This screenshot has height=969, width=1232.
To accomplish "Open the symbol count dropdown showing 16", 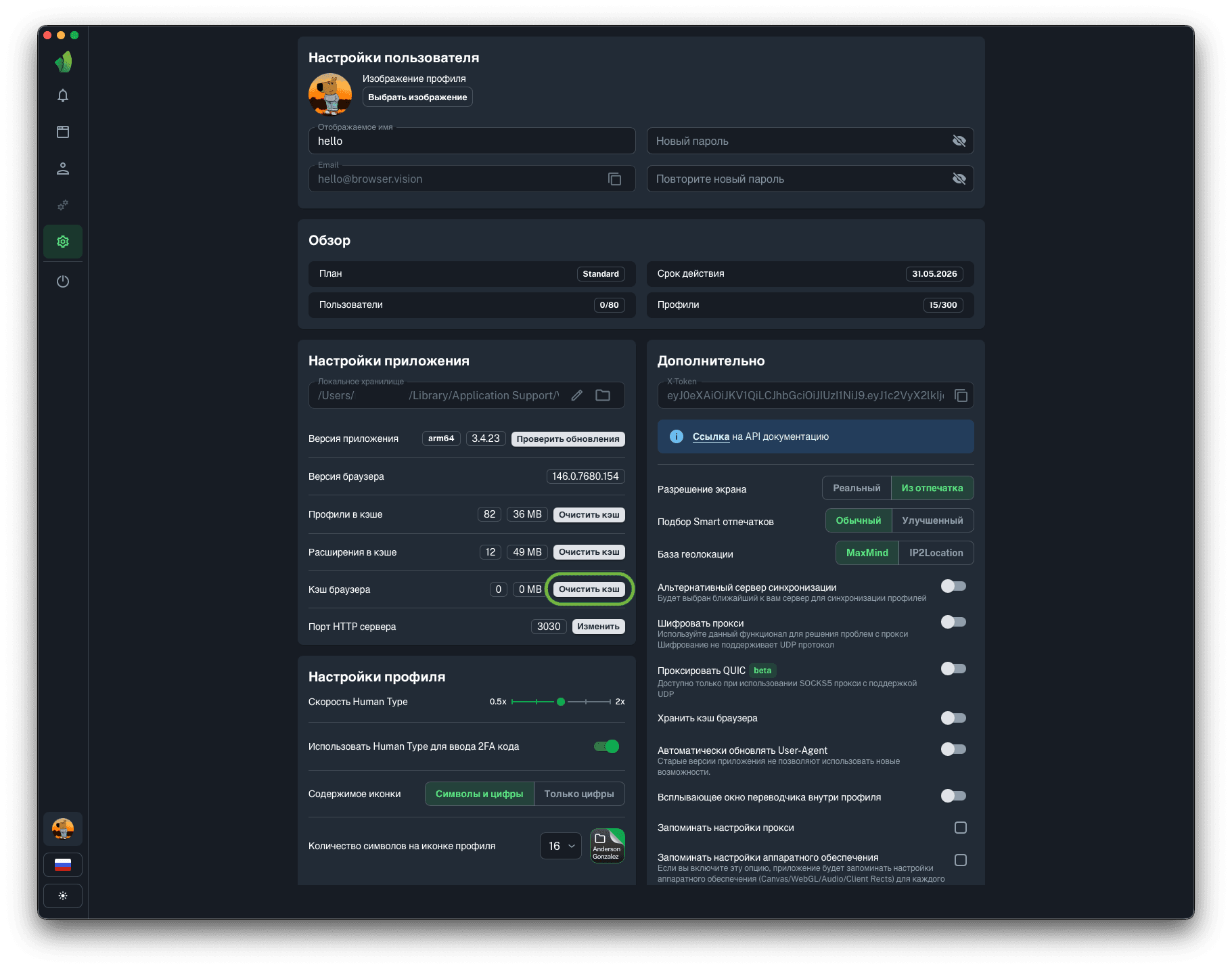I will (561, 846).
